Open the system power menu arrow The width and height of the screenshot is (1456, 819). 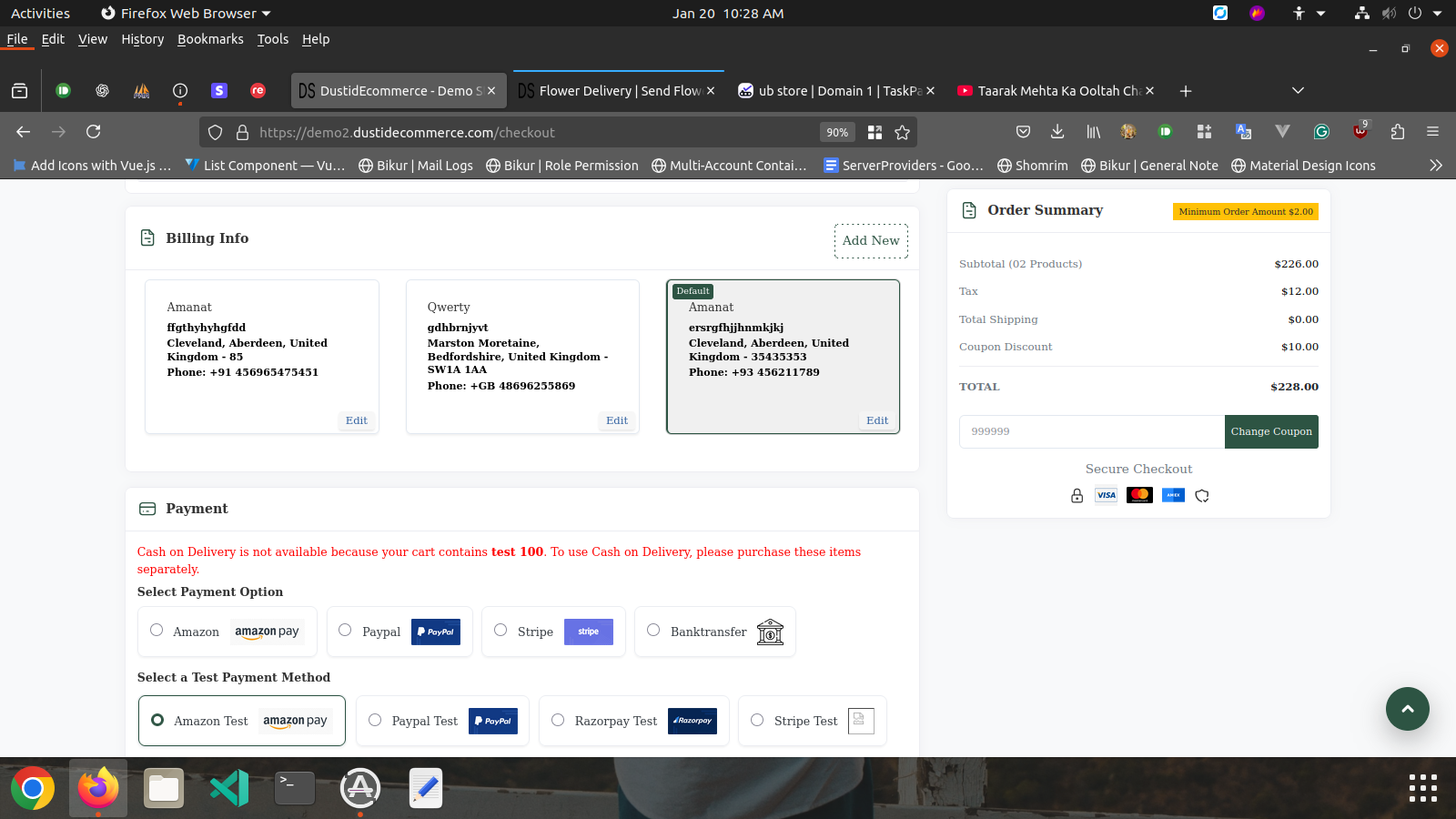(1437, 14)
